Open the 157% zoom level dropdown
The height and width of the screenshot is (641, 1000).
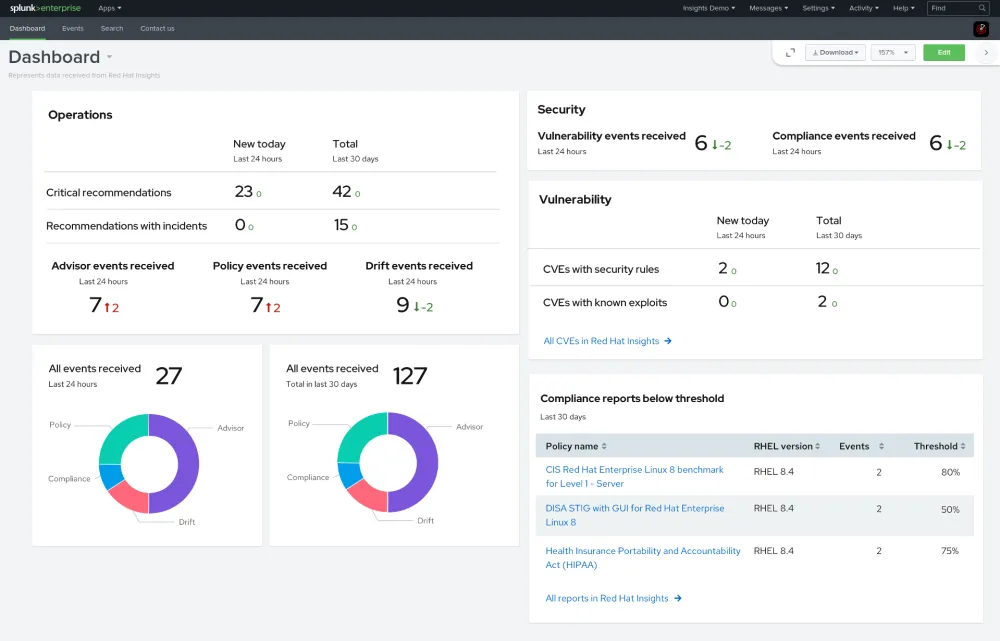pos(893,51)
